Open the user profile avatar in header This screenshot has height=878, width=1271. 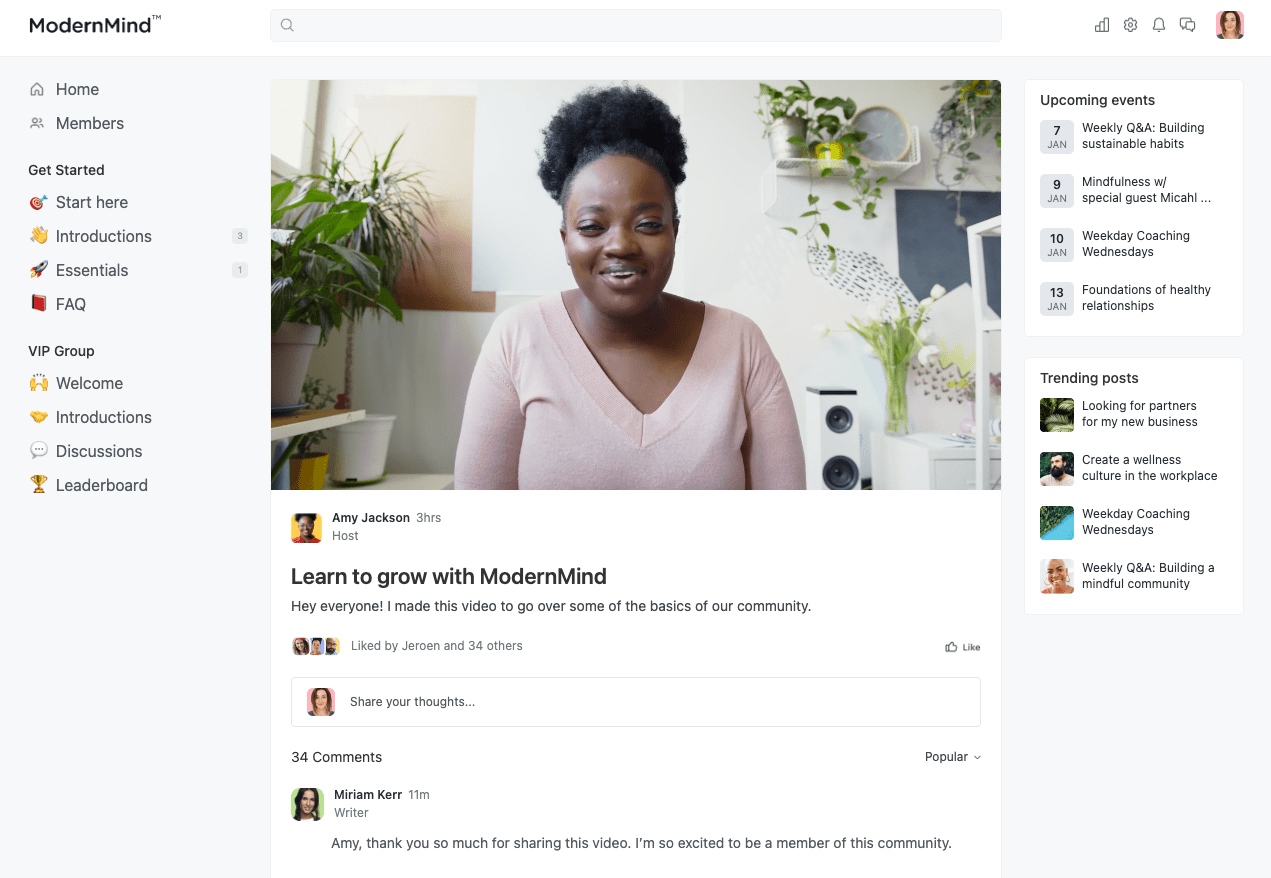[1230, 25]
